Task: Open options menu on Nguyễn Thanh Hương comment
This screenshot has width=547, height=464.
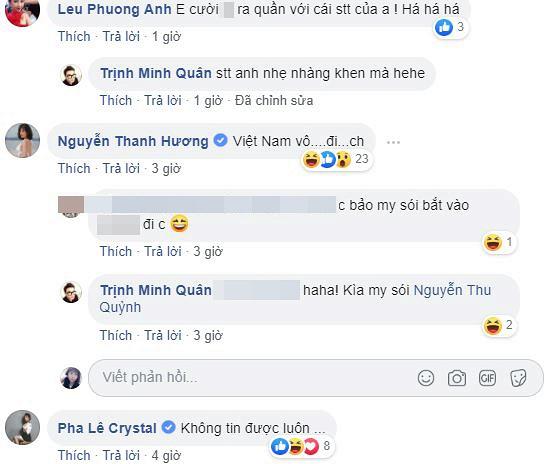Action: (393, 142)
